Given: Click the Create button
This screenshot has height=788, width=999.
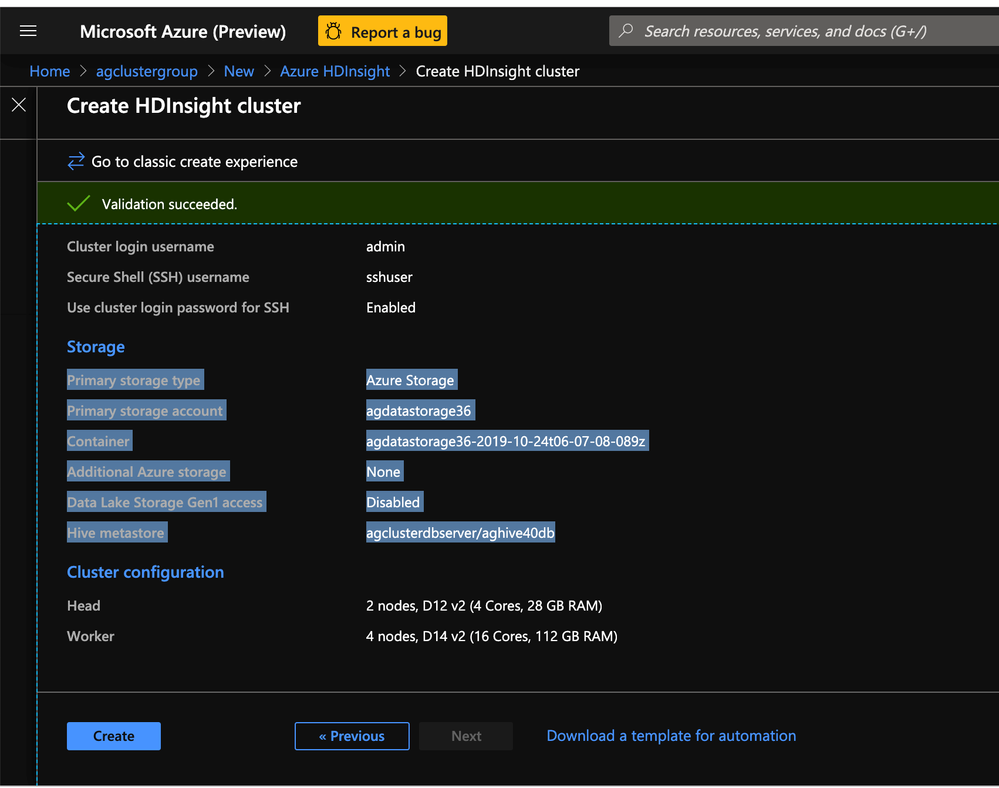Looking at the screenshot, I should pyautogui.click(x=114, y=736).
